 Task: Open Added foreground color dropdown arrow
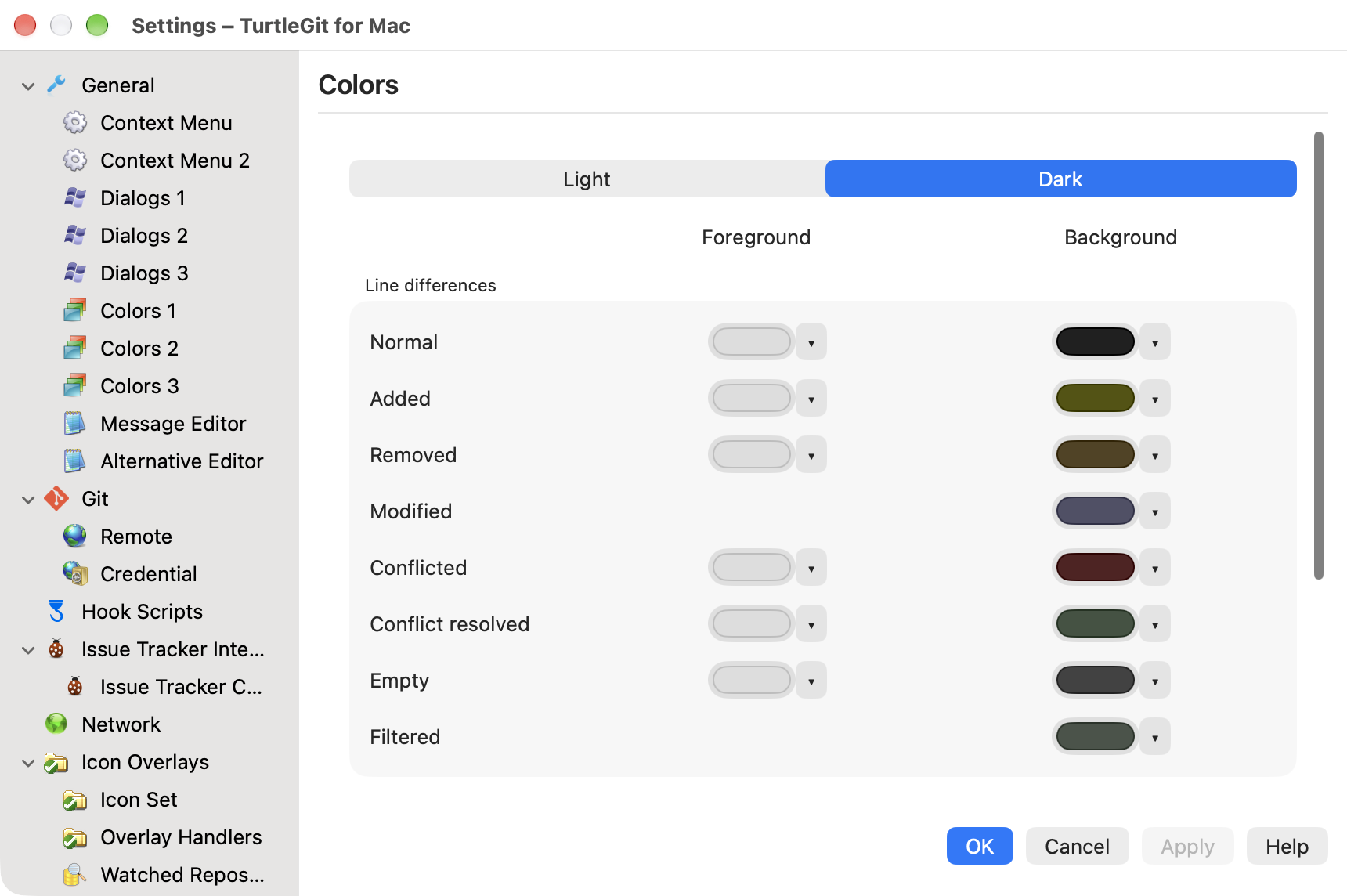point(811,399)
